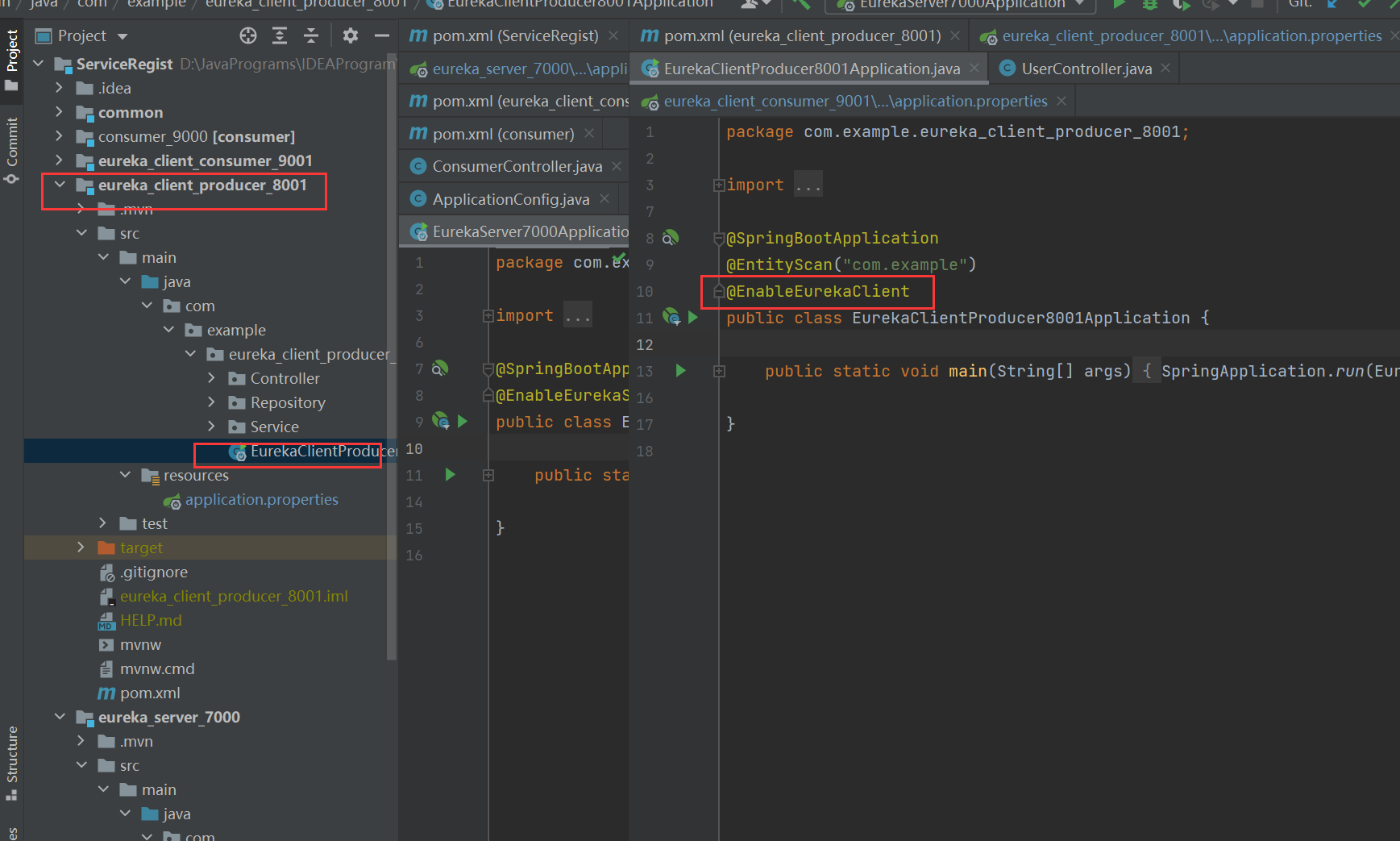Viewport: 1400px width, 841px height.
Task: Run class from left editor gutter line 9
Action: 462,421
